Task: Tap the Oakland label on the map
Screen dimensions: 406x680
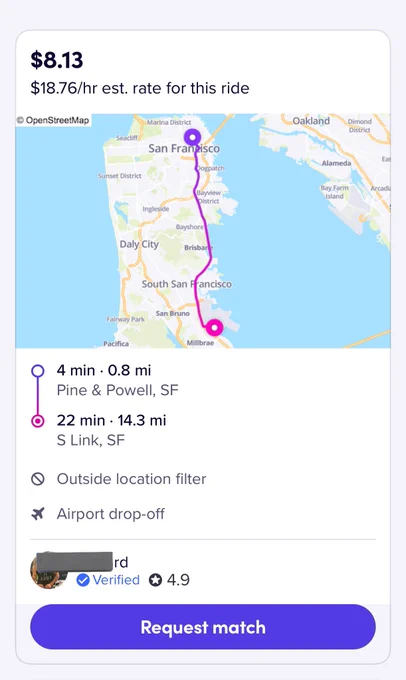Action: click(311, 121)
